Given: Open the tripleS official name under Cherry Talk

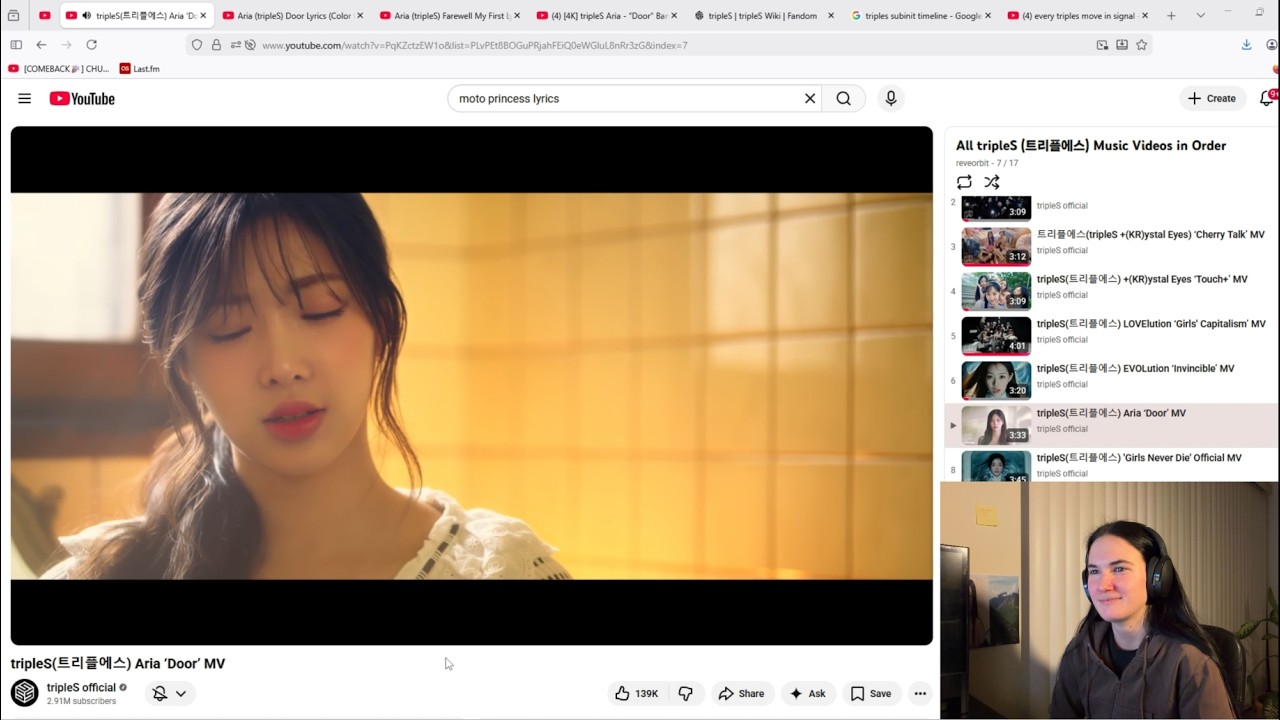Looking at the screenshot, I should (1062, 251).
